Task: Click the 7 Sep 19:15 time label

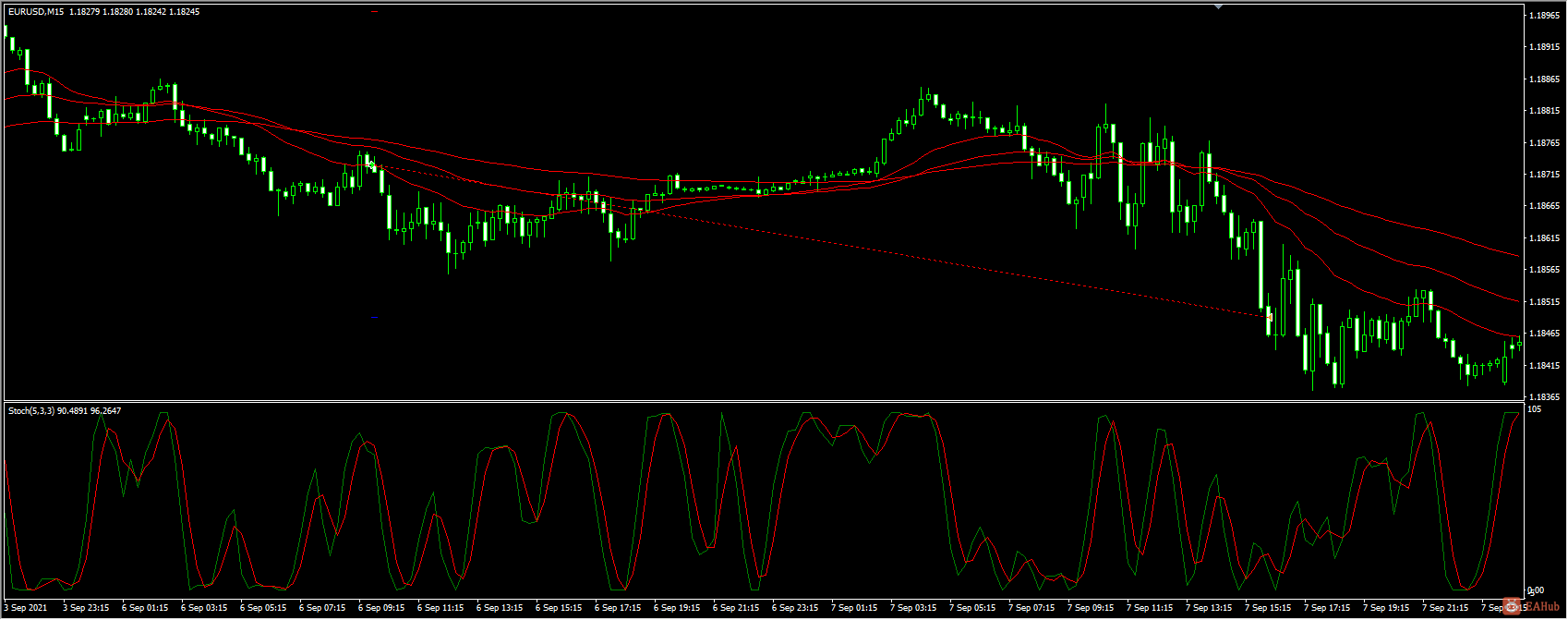Action: [1386, 608]
